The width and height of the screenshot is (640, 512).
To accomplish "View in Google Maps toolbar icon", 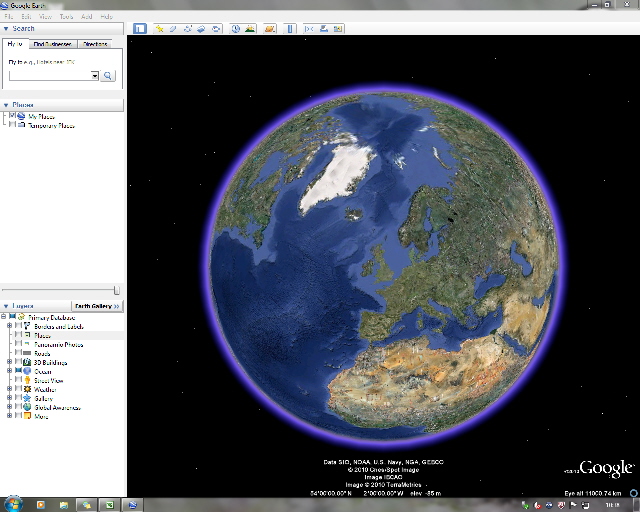I will pos(338,29).
